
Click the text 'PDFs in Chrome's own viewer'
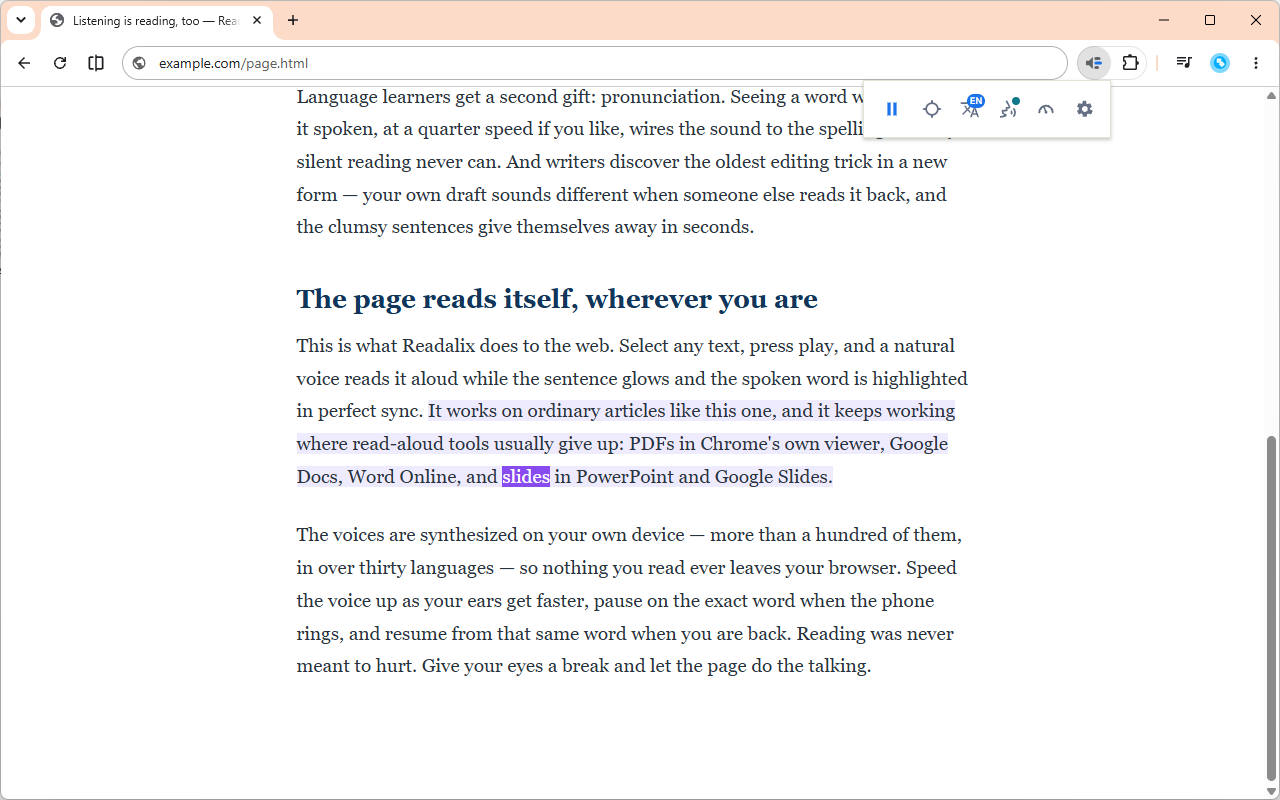tap(757, 444)
